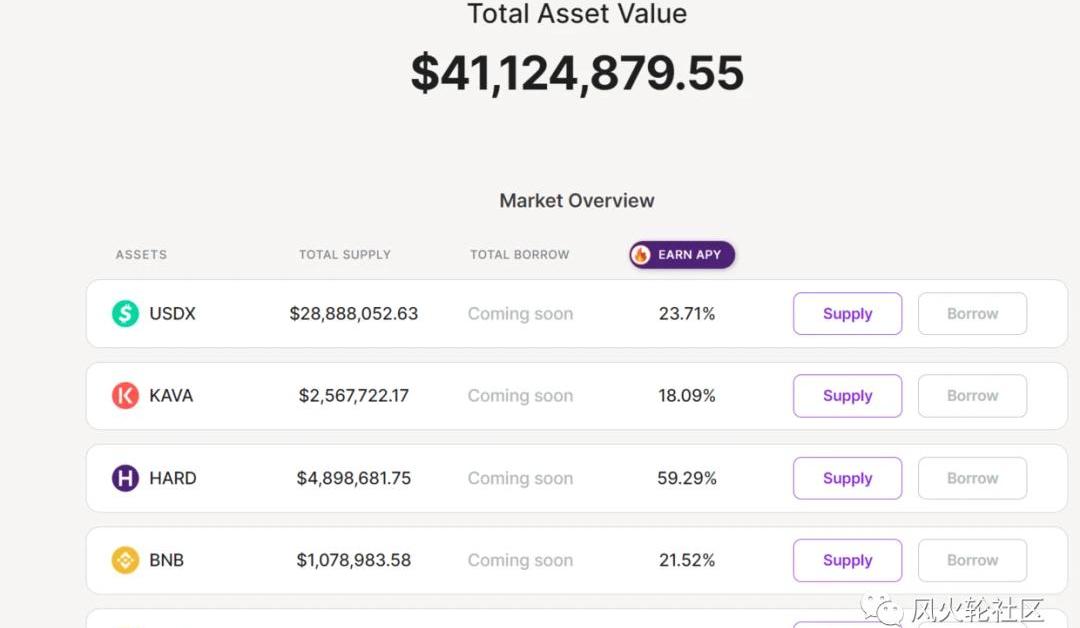Click the Borrow button for BNB
This screenshot has width=1080, height=628.
click(973, 561)
